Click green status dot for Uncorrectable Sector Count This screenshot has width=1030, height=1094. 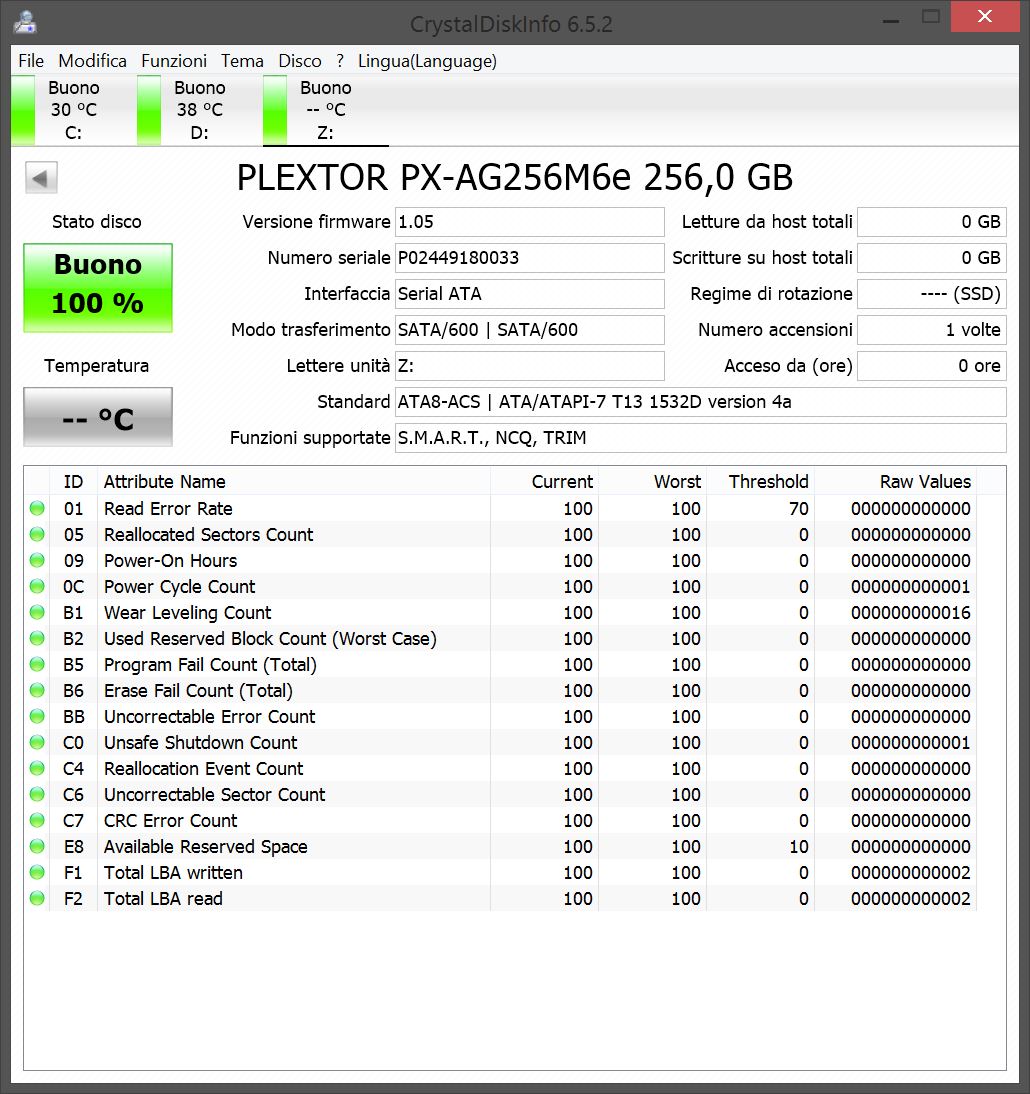point(37,795)
